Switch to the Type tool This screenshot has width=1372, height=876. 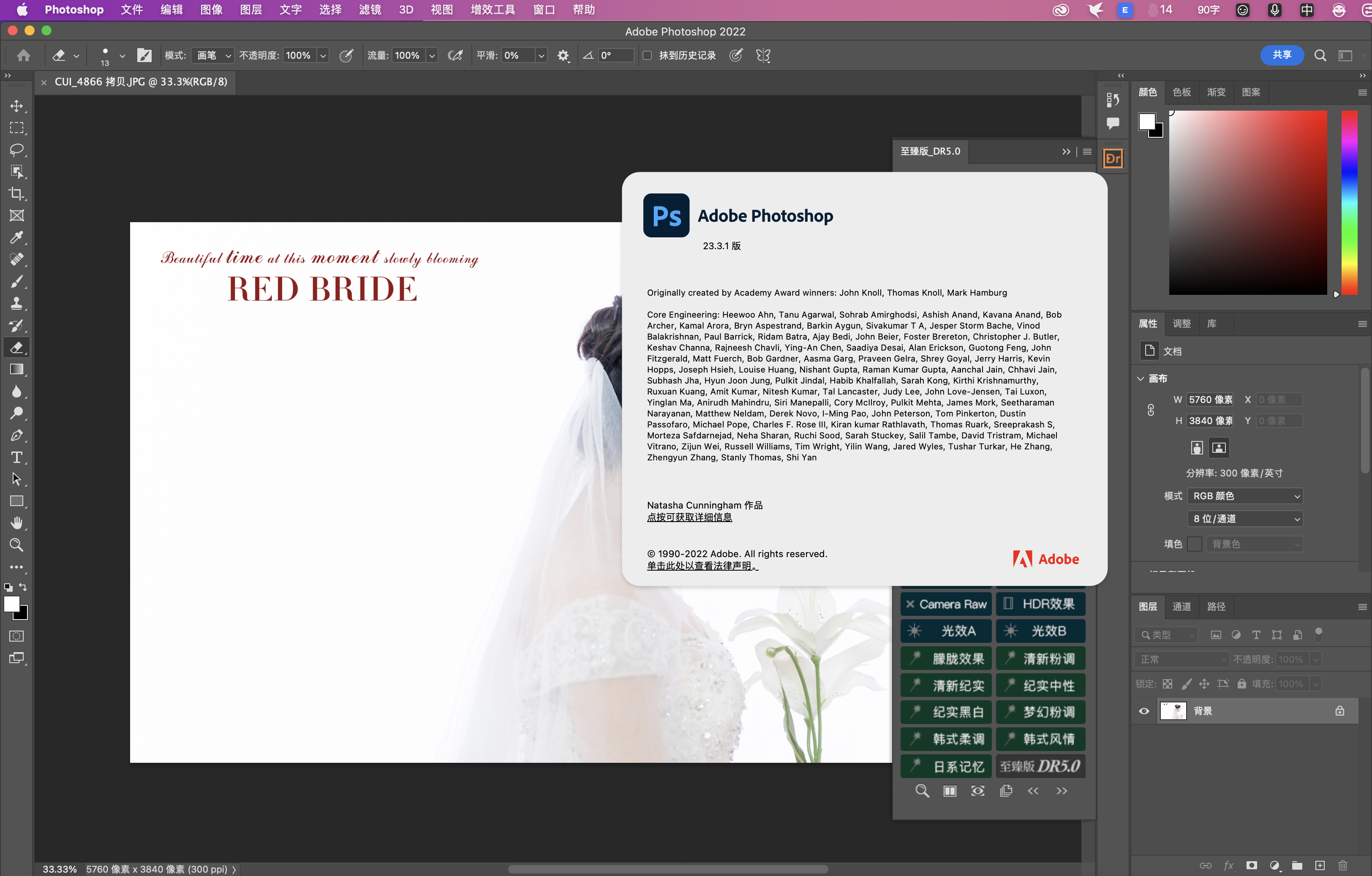click(x=16, y=457)
